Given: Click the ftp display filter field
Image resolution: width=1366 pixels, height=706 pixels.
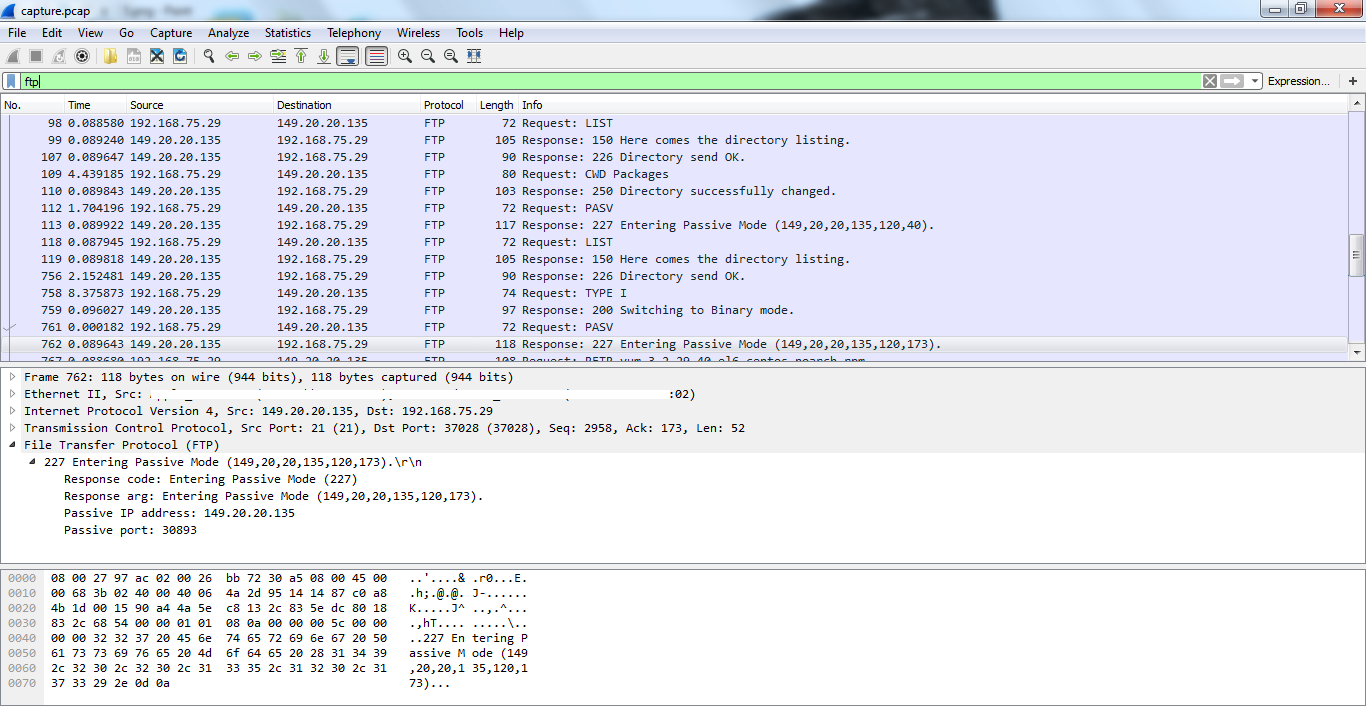Looking at the screenshot, I should [x=610, y=81].
